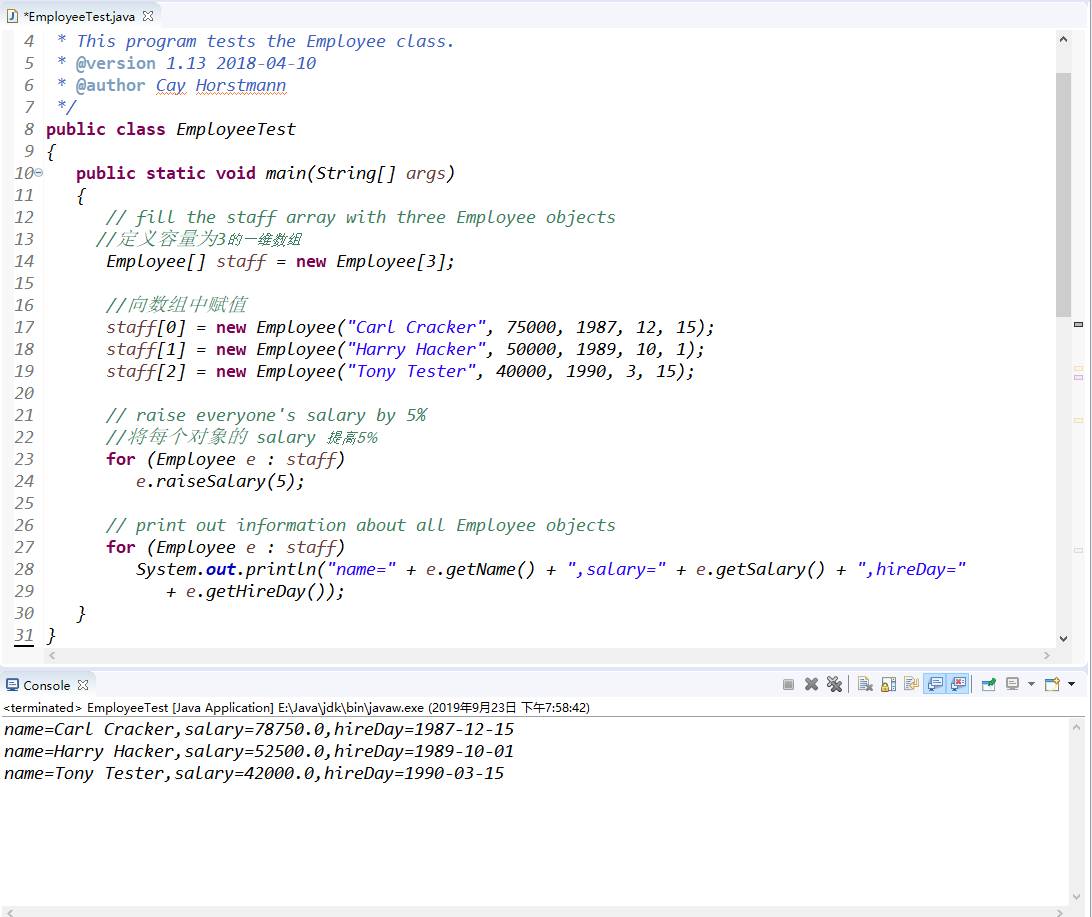Click the Console output line for Tony Tester
Viewport: 1092px width, 917px height.
point(254,774)
